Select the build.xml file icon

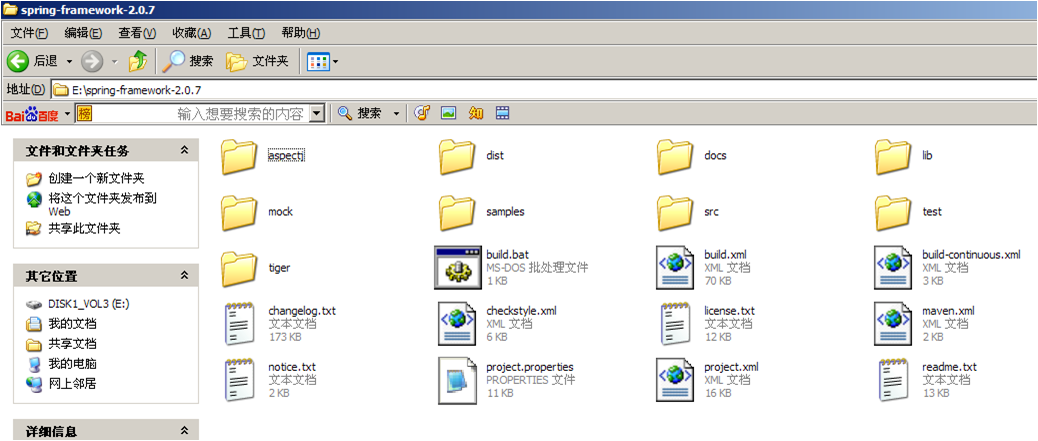pos(675,268)
